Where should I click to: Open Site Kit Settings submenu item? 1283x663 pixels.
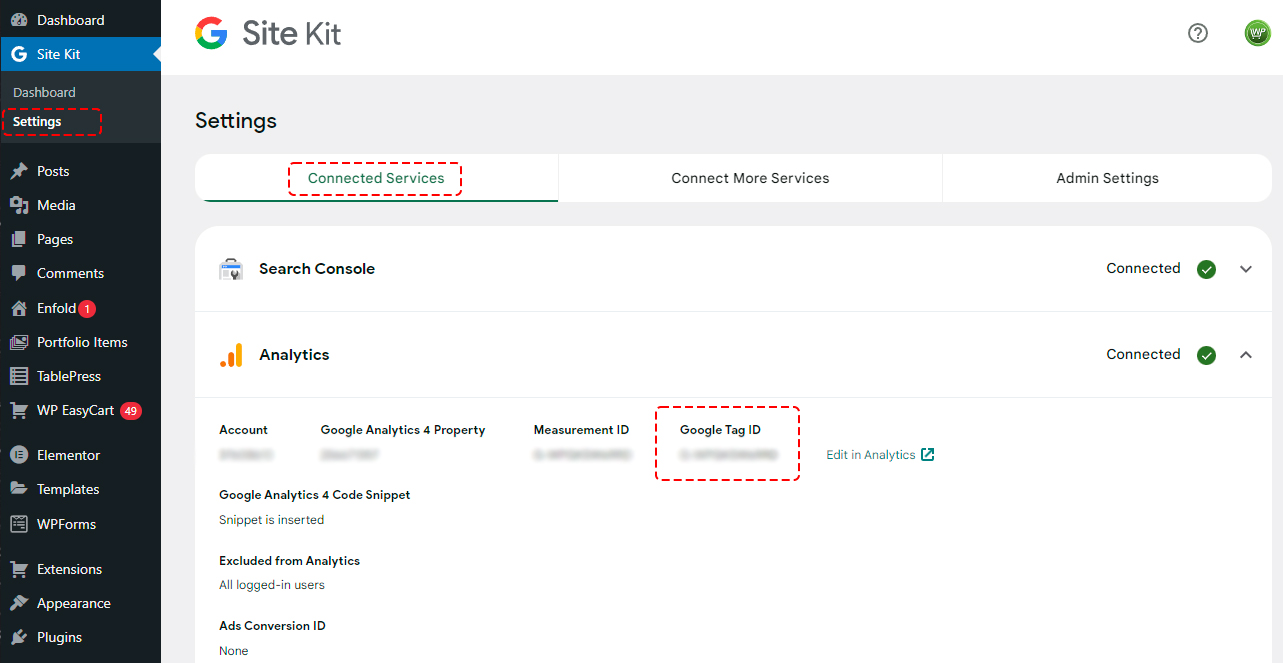point(37,121)
